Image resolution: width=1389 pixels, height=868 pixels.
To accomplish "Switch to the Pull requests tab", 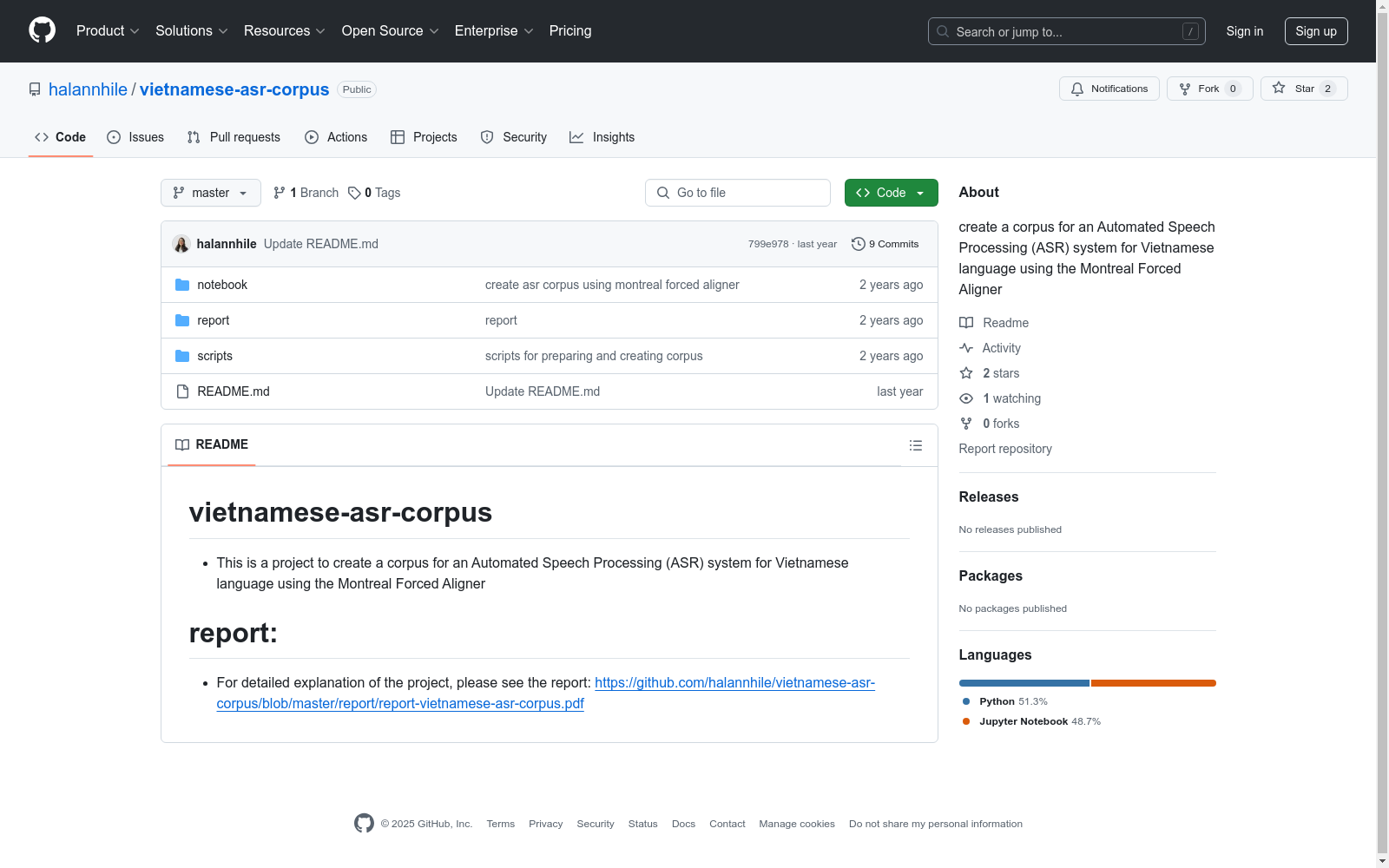I will click(234, 137).
